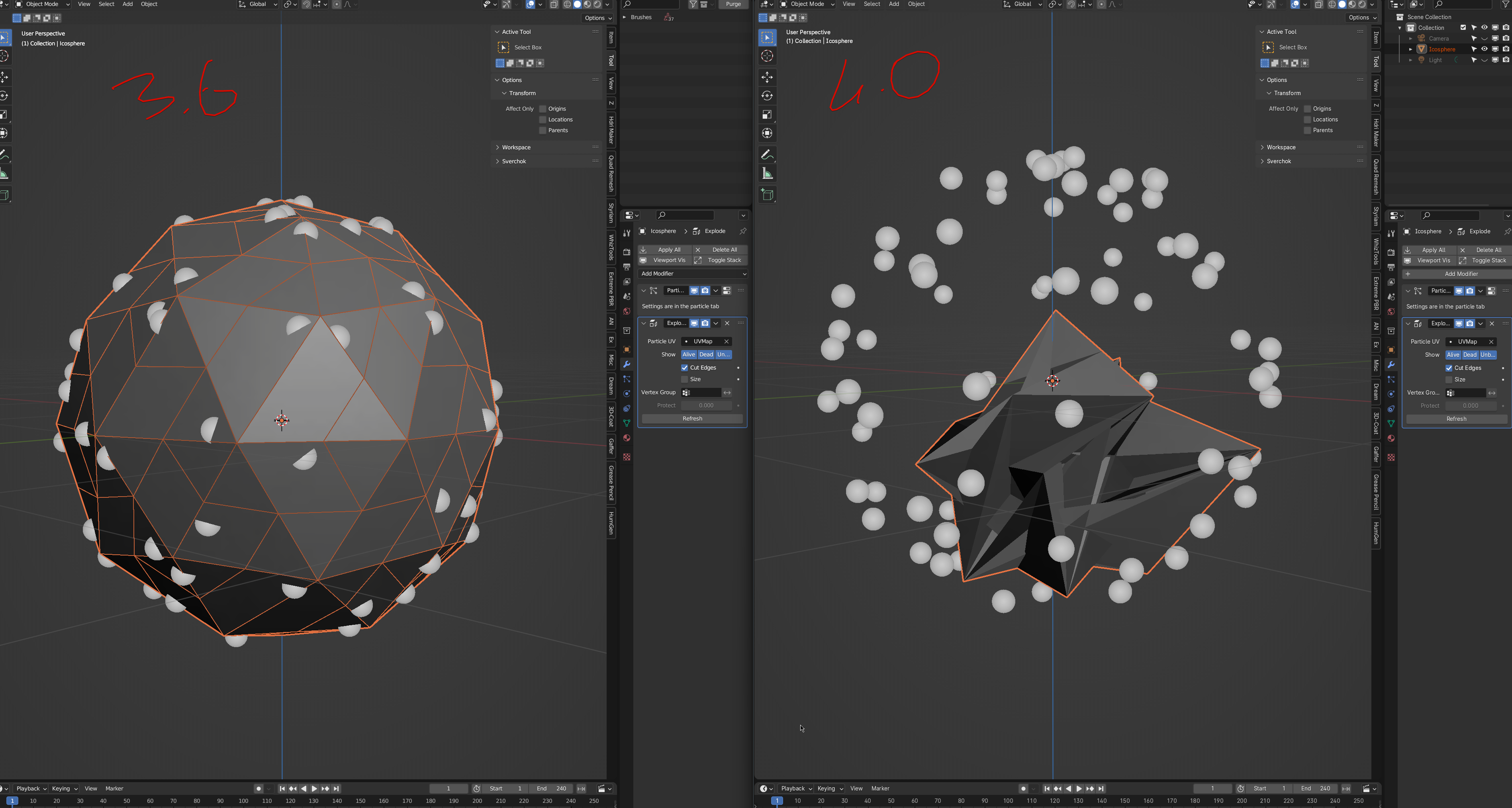Choose the Annotate tool in 4.0 toolbar
Screen dimensions: 1512x808
[x=767, y=155]
